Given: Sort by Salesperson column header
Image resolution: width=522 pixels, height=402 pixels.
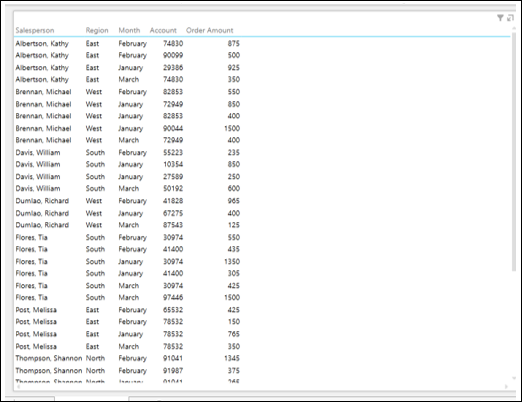Looking at the screenshot, I should click(x=35, y=30).
